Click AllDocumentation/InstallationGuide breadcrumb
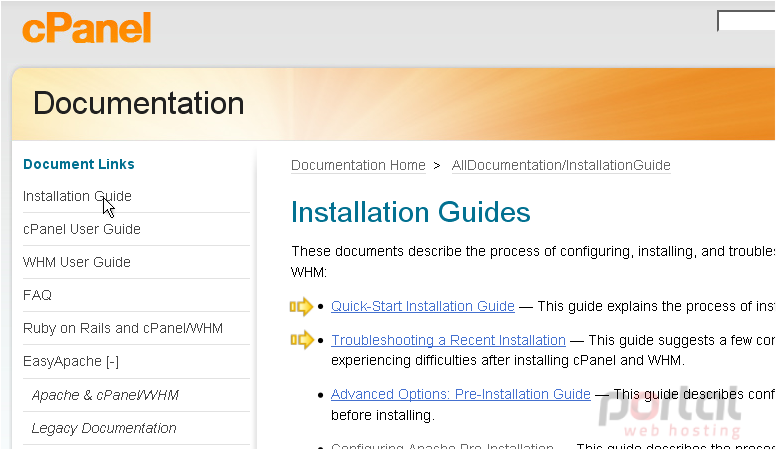 click(x=561, y=165)
